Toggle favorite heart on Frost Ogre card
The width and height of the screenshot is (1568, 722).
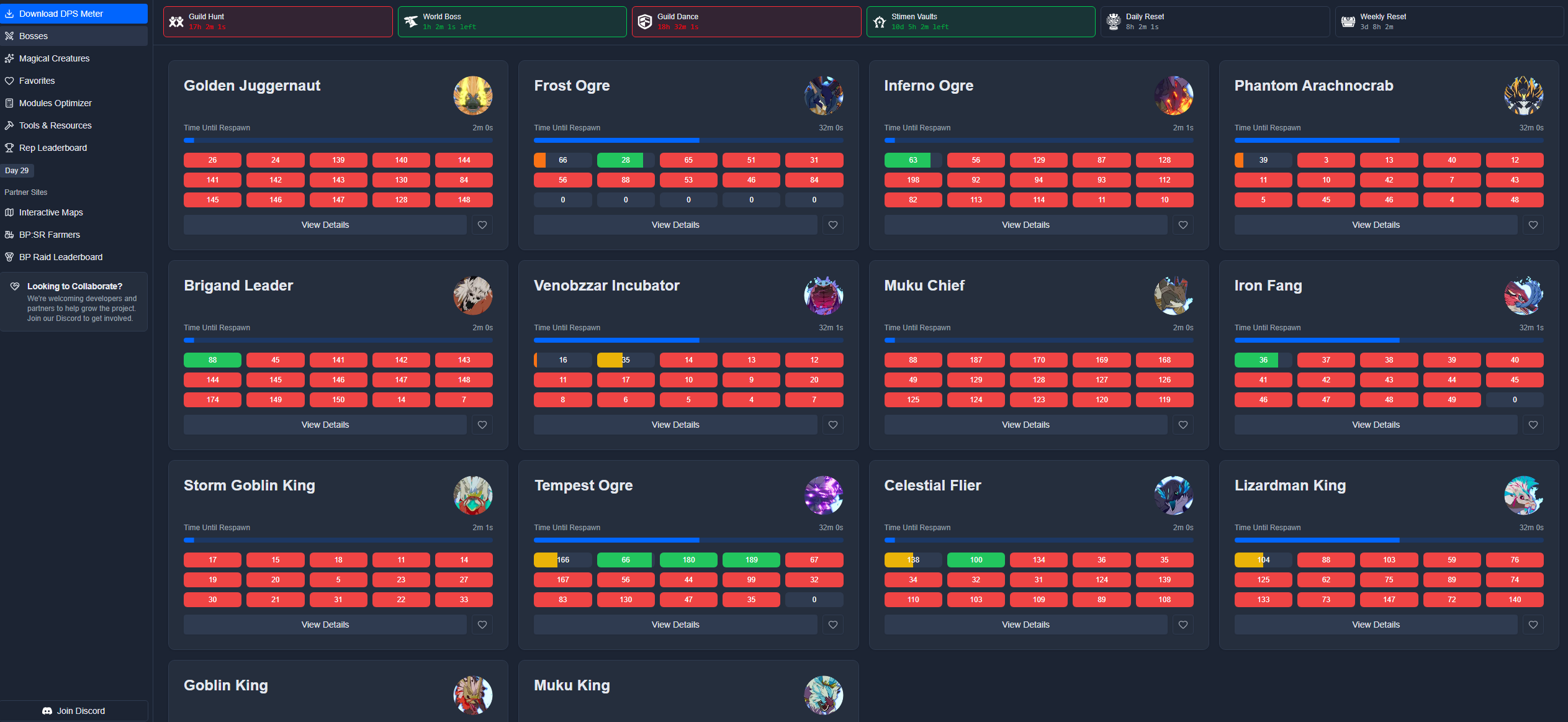coord(832,225)
